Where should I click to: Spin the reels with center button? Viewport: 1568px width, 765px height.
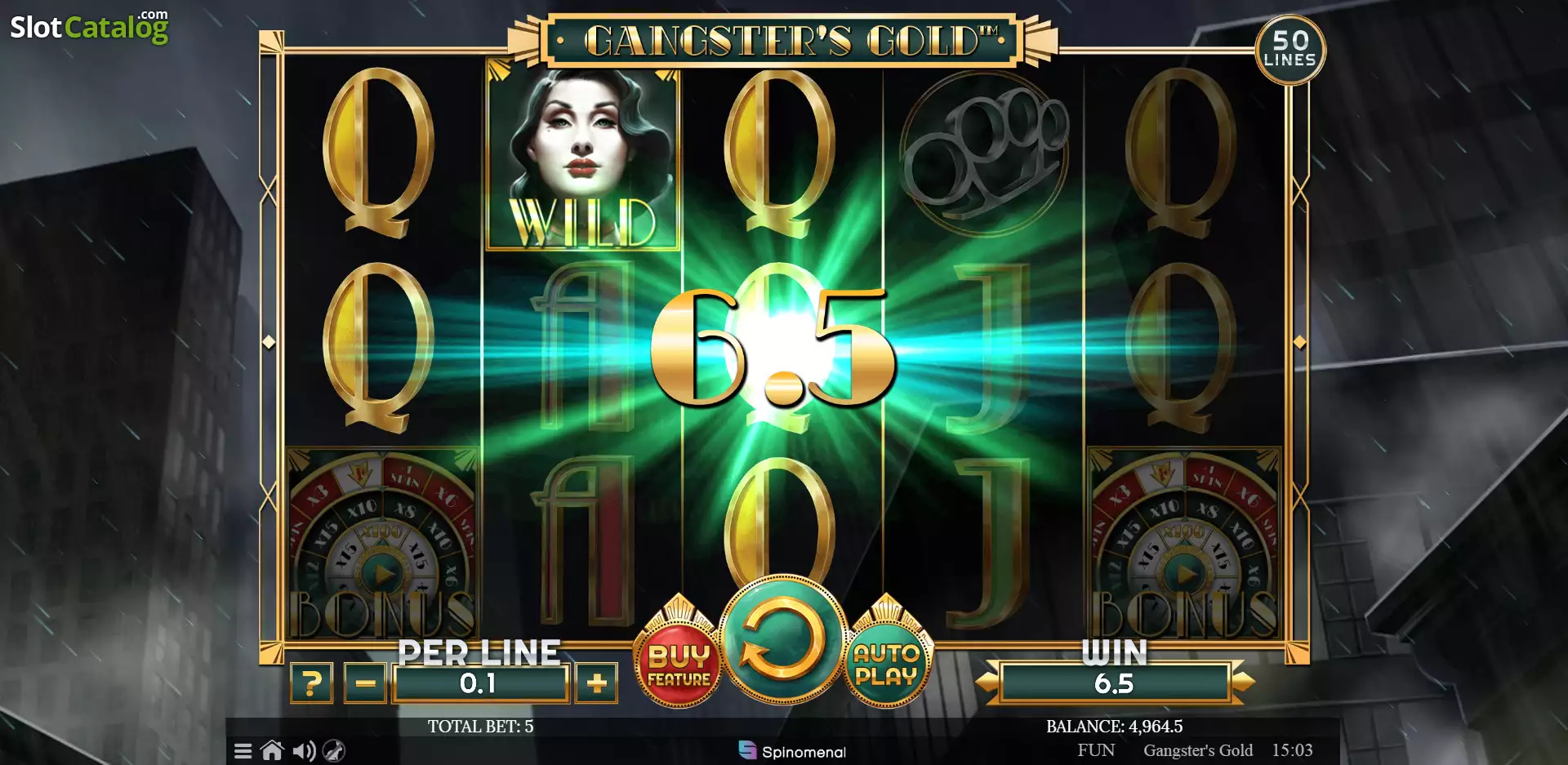pyautogui.click(x=782, y=638)
